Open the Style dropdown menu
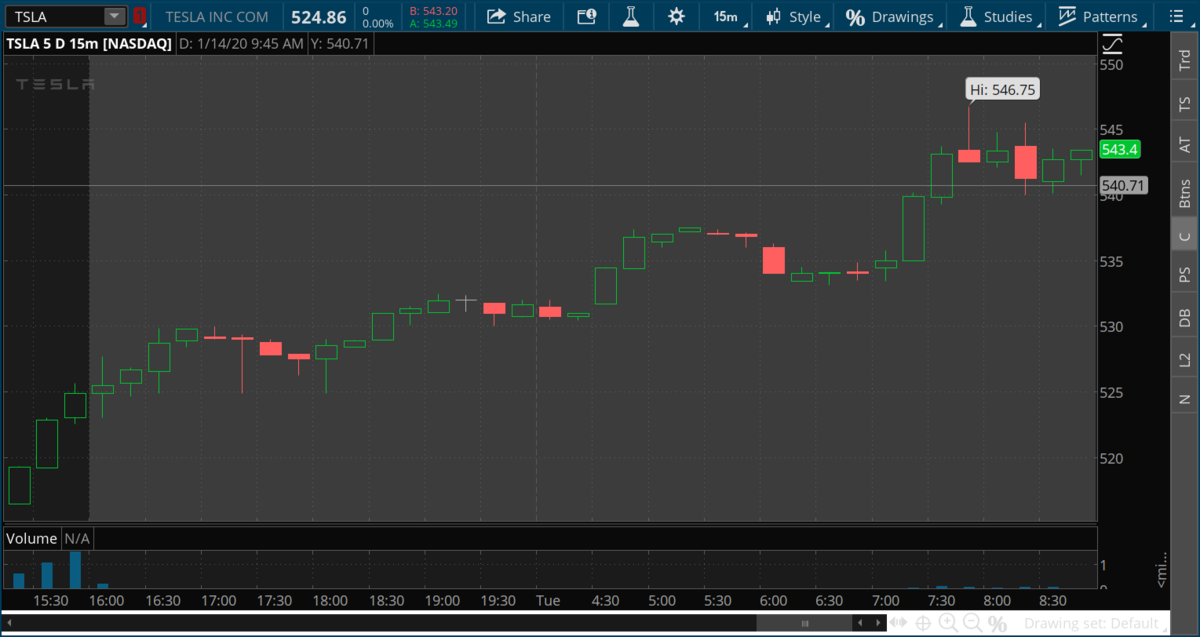The image size is (1200, 637). point(797,16)
